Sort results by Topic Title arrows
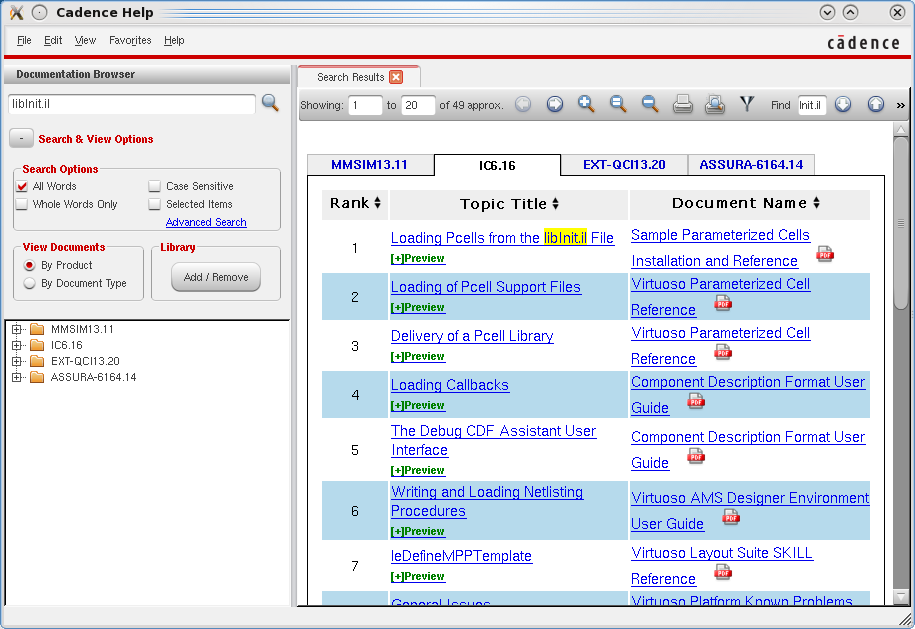This screenshot has width=915, height=629. (556, 203)
